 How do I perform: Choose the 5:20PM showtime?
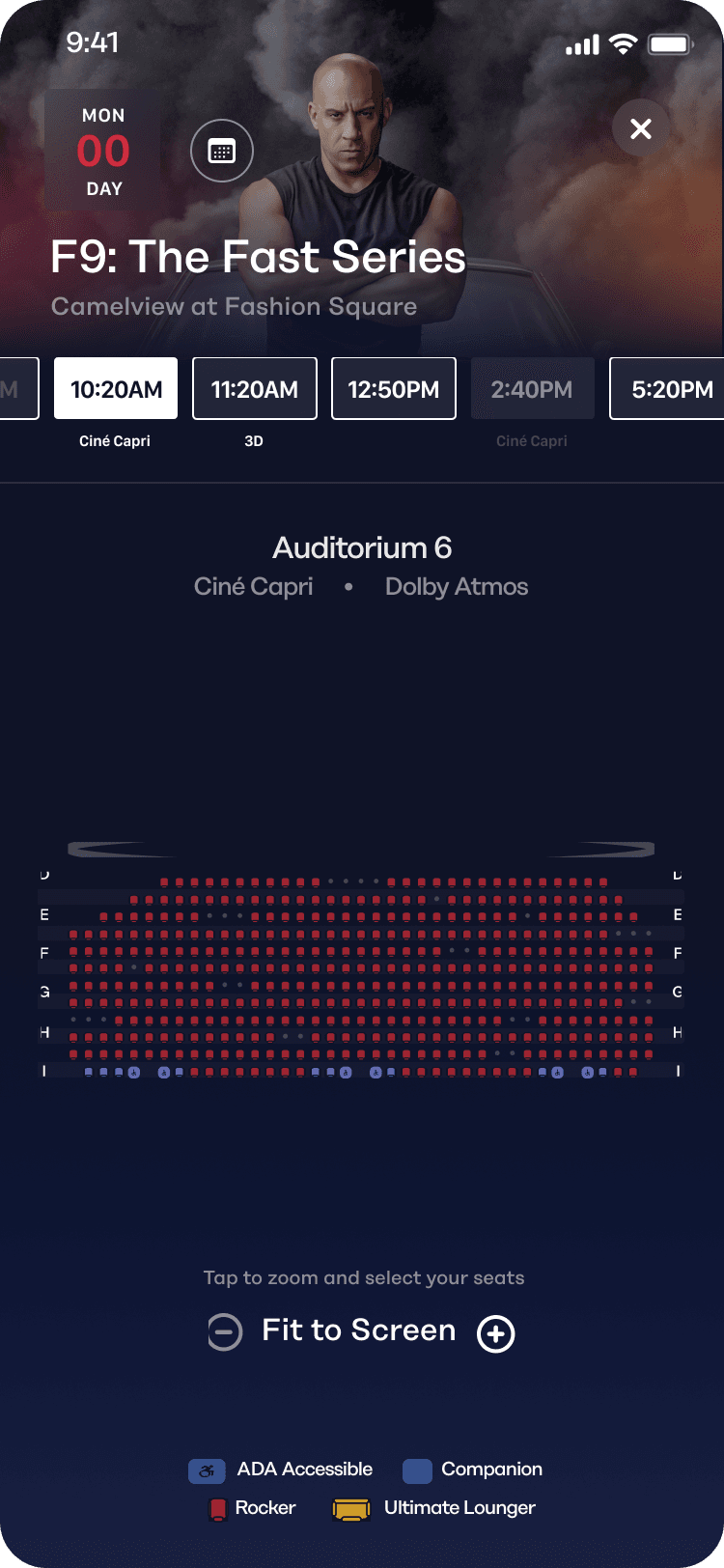[670, 389]
